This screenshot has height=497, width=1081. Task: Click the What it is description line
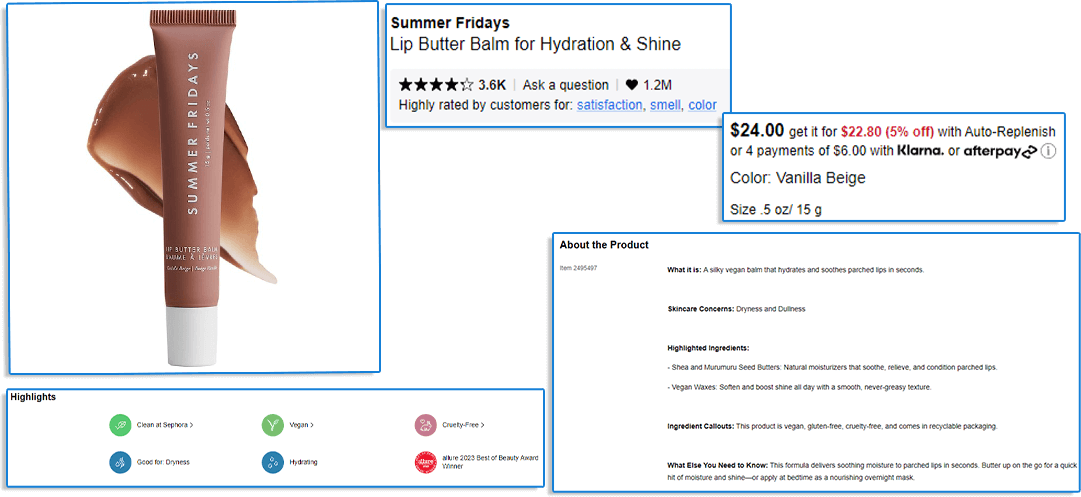click(796, 270)
